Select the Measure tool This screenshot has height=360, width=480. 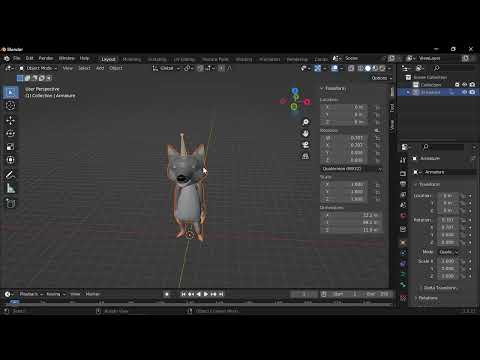pos(11,188)
